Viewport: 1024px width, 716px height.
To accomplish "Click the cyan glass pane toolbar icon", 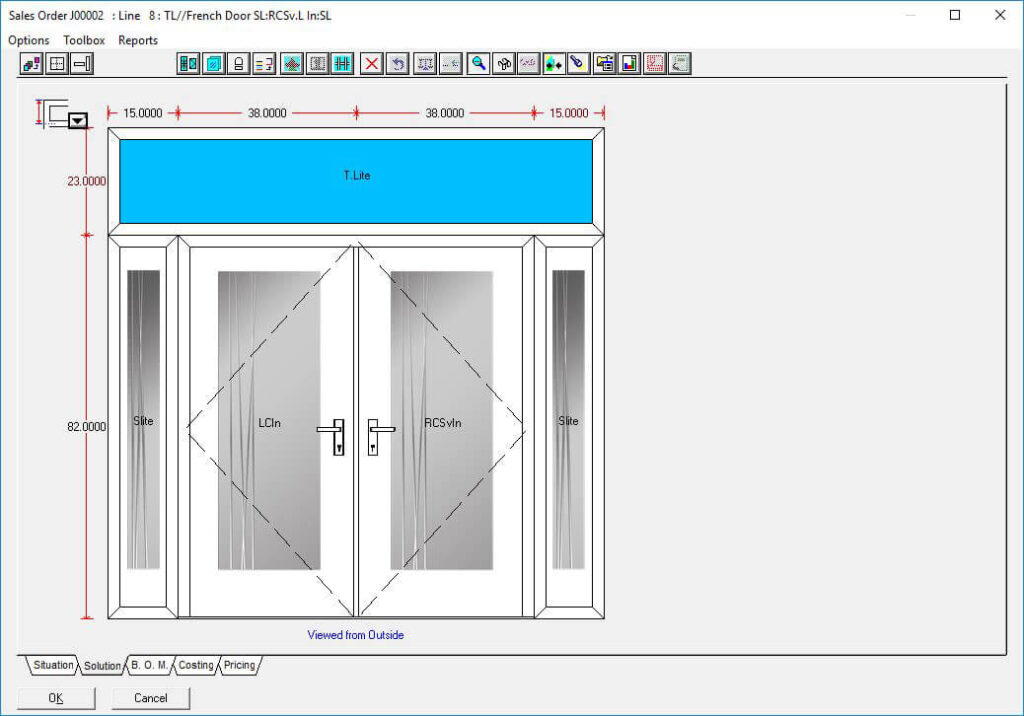I will click(x=214, y=64).
